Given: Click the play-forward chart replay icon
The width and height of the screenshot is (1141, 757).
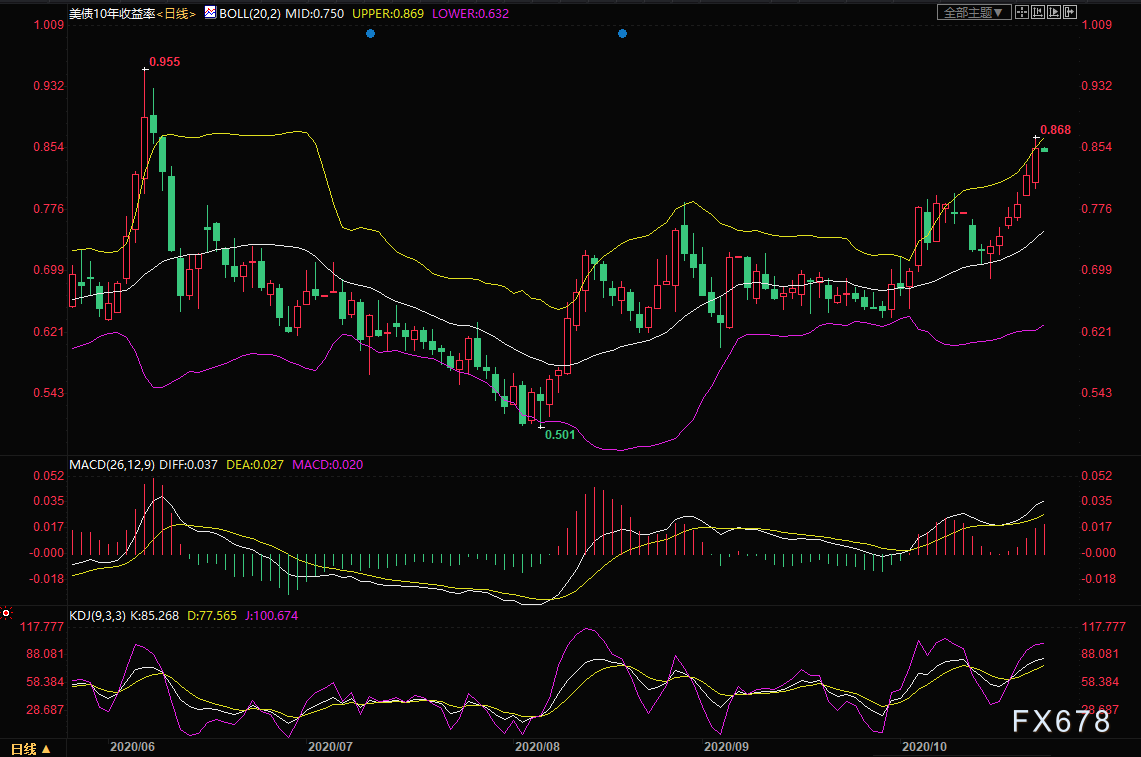Looking at the screenshot, I should (1054, 12).
